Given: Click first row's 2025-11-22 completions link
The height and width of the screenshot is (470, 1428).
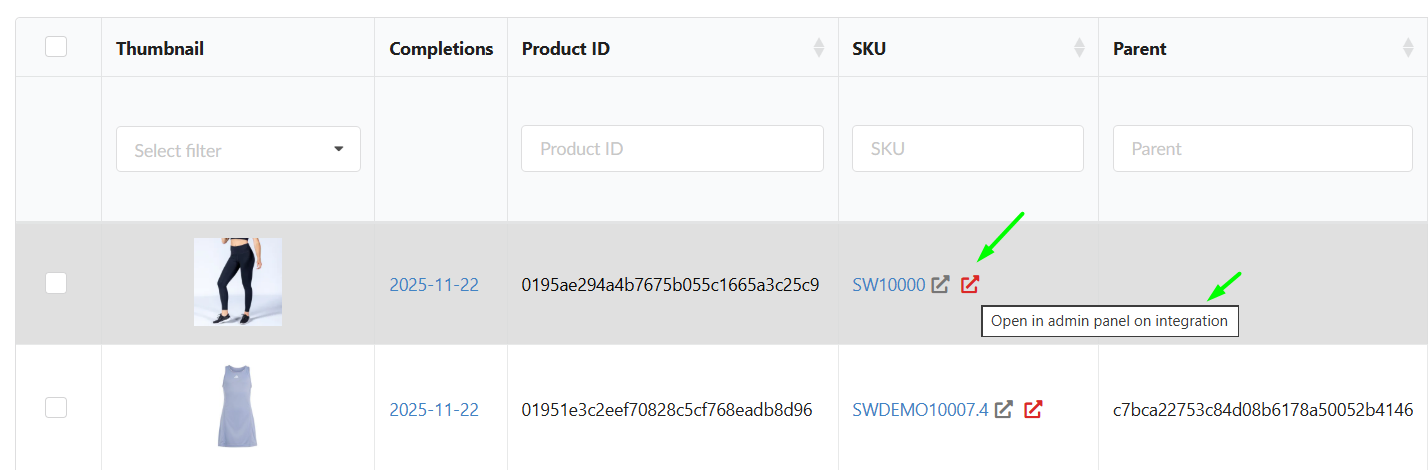Looking at the screenshot, I should (x=434, y=285).
